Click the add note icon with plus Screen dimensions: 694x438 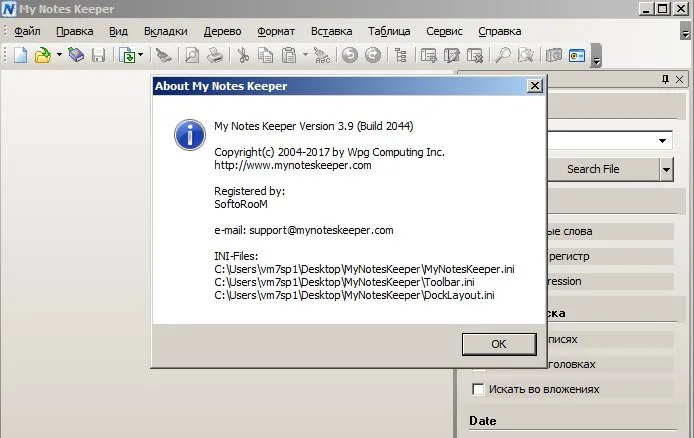click(428, 55)
